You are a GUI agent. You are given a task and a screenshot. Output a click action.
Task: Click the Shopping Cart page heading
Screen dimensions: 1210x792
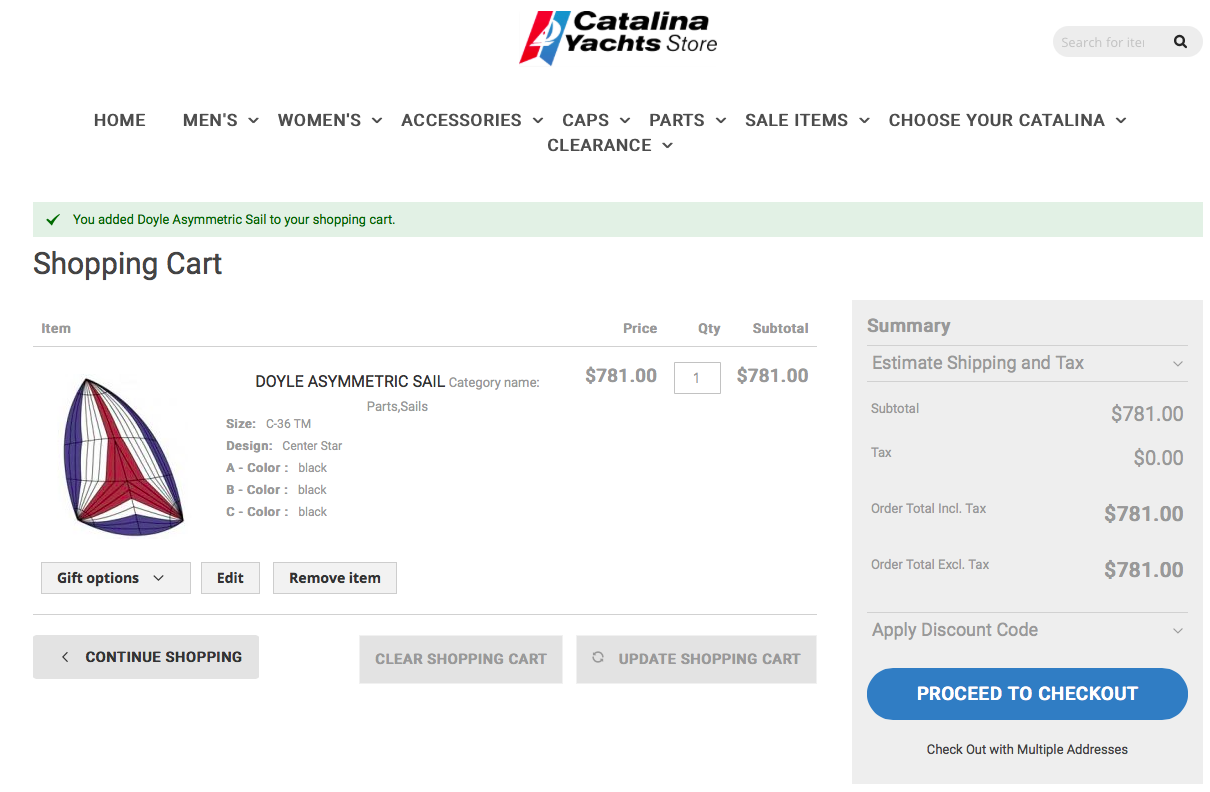[127, 264]
